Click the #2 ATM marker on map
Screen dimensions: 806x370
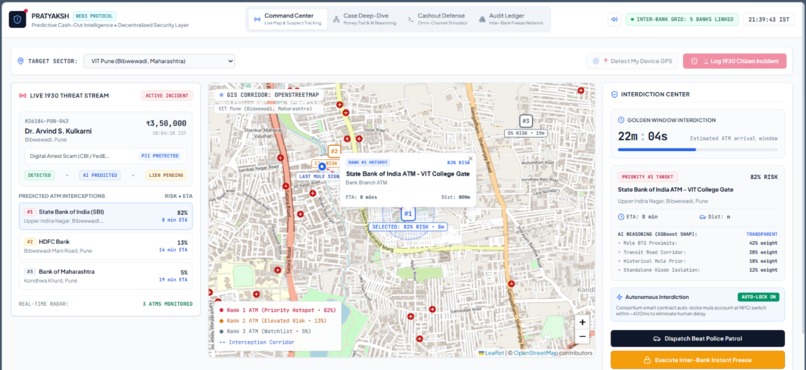(334, 151)
